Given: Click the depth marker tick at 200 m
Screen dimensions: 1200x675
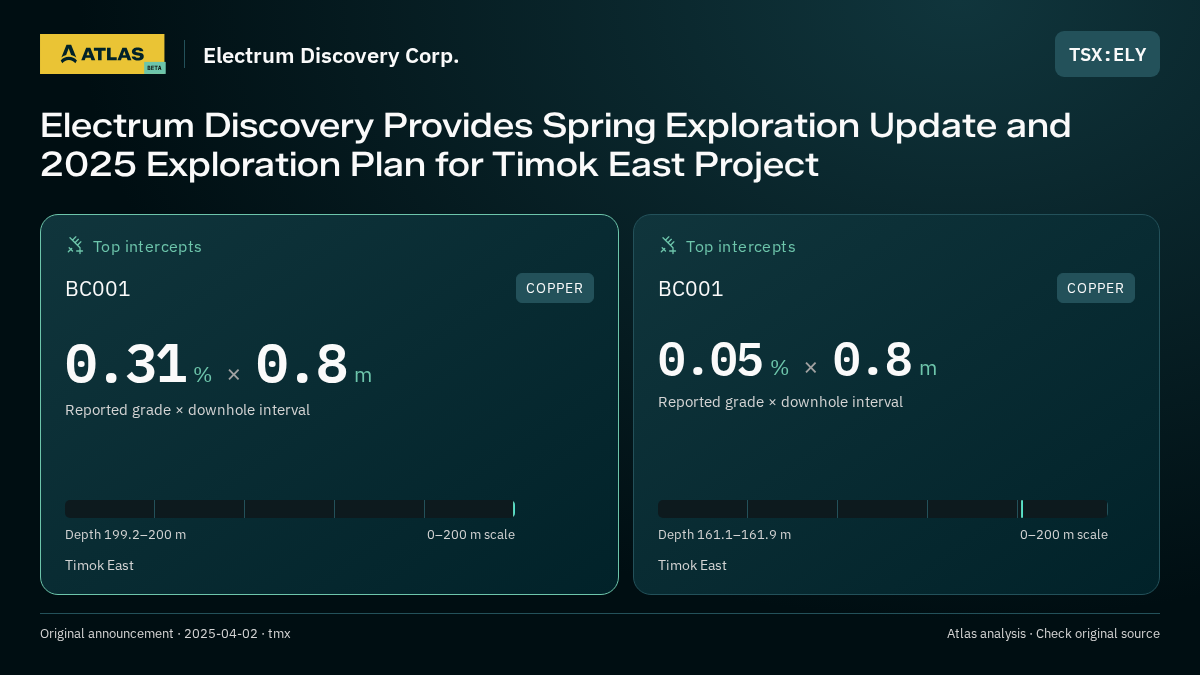Looking at the screenshot, I should 513,509.
